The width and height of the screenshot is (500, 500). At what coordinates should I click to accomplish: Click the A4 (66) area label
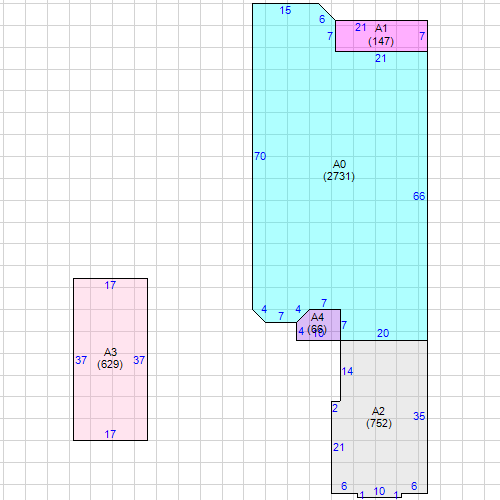pyautogui.click(x=317, y=323)
